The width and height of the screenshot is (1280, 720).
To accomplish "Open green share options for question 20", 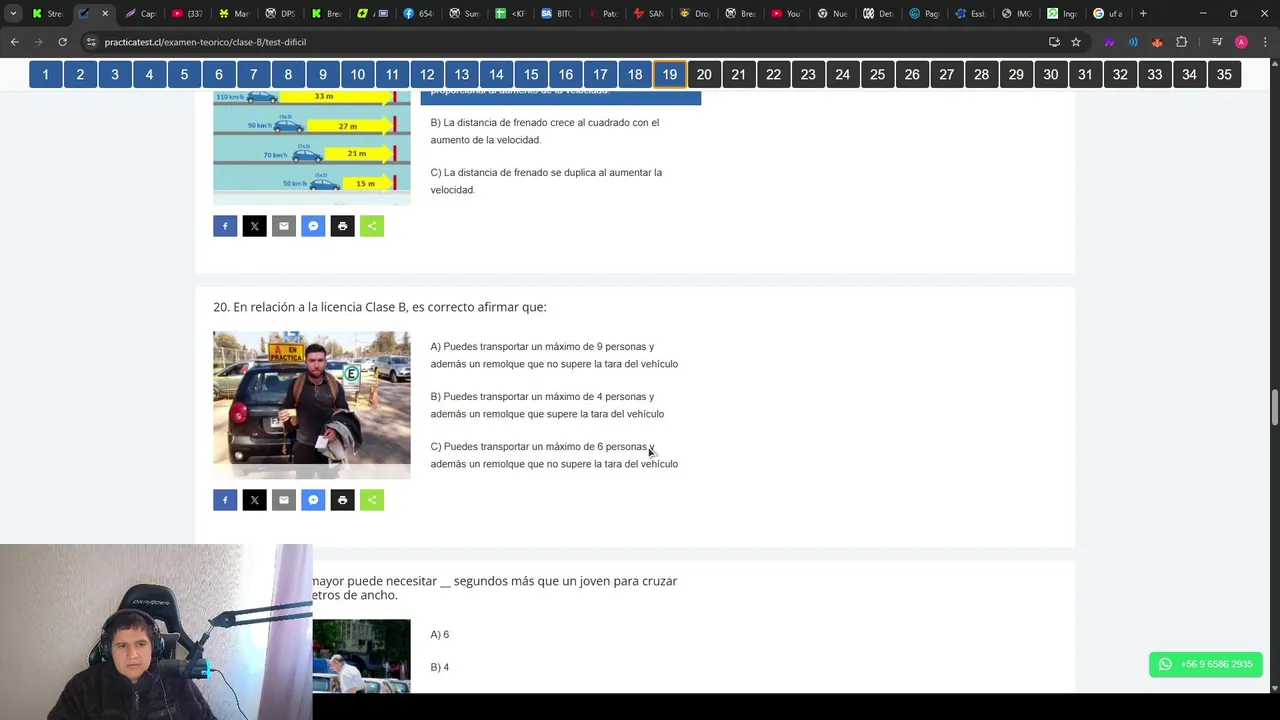I will click(x=372, y=500).
